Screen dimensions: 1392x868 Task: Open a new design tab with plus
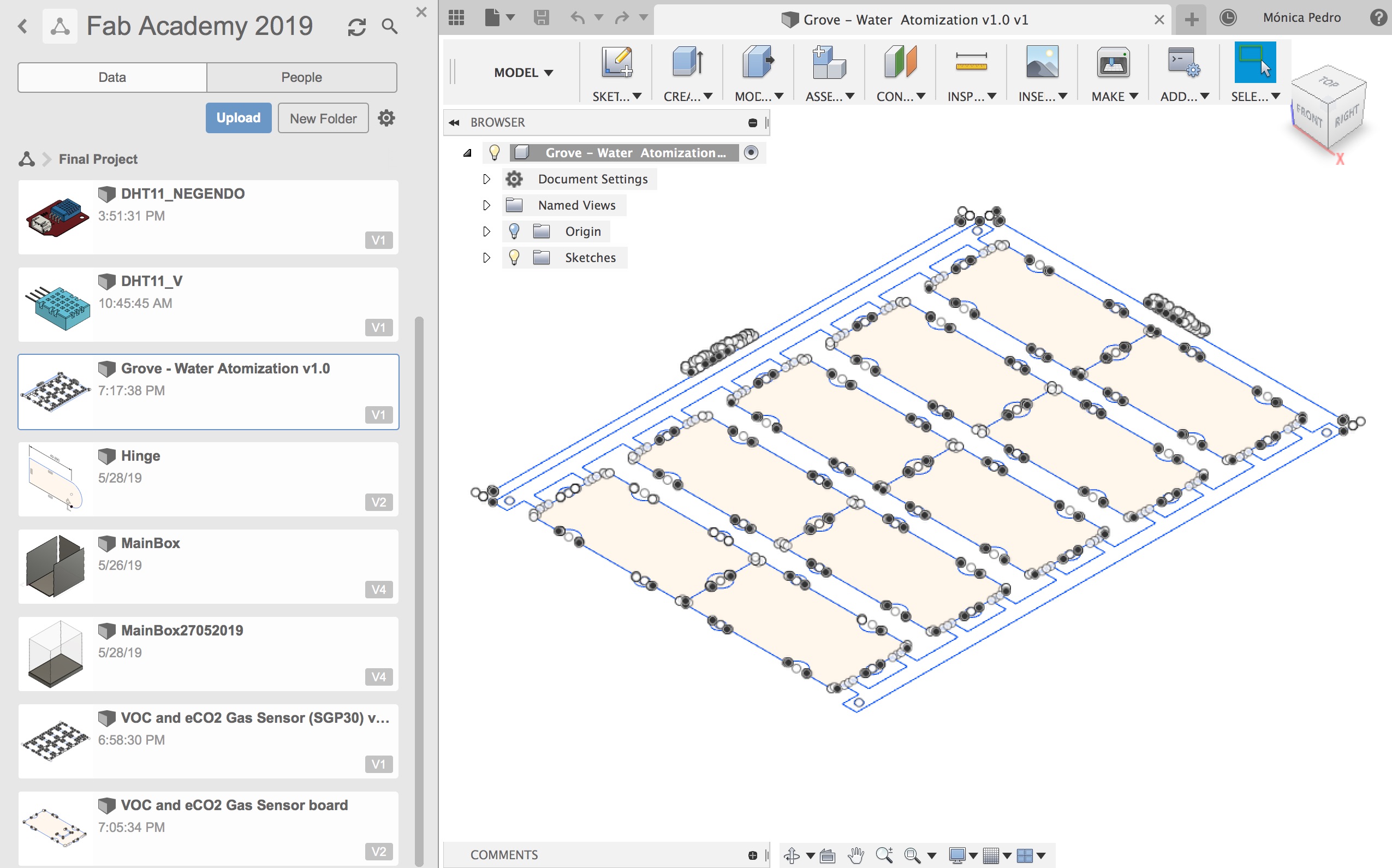(1192, 20)
